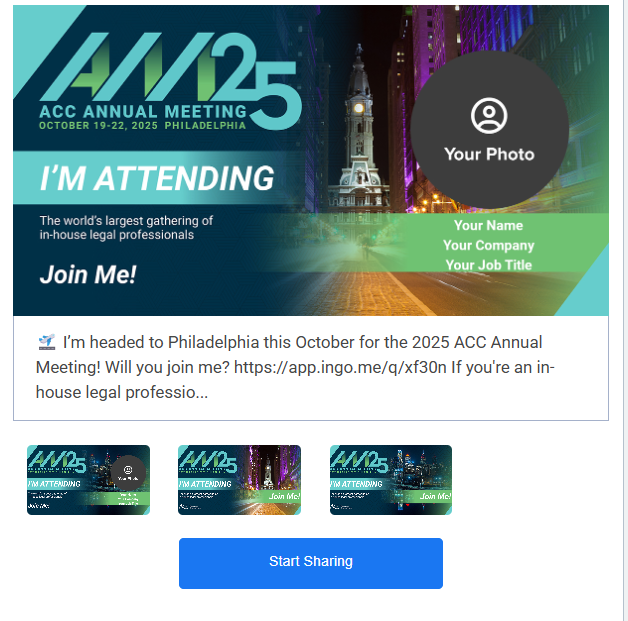Select the middle thumbnail showing purple-lit street

point(239,480)
